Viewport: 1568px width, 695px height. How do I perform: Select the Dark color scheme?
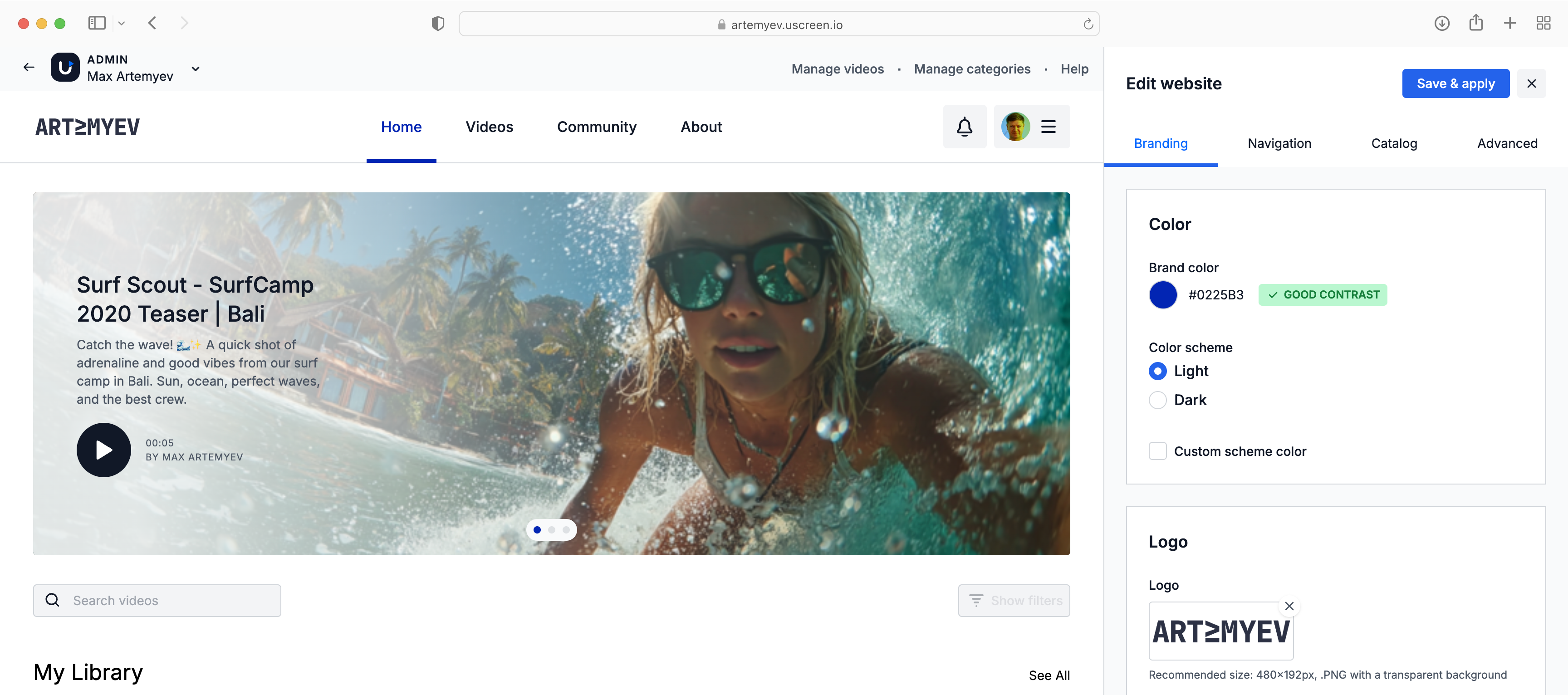coord(1157,400)
